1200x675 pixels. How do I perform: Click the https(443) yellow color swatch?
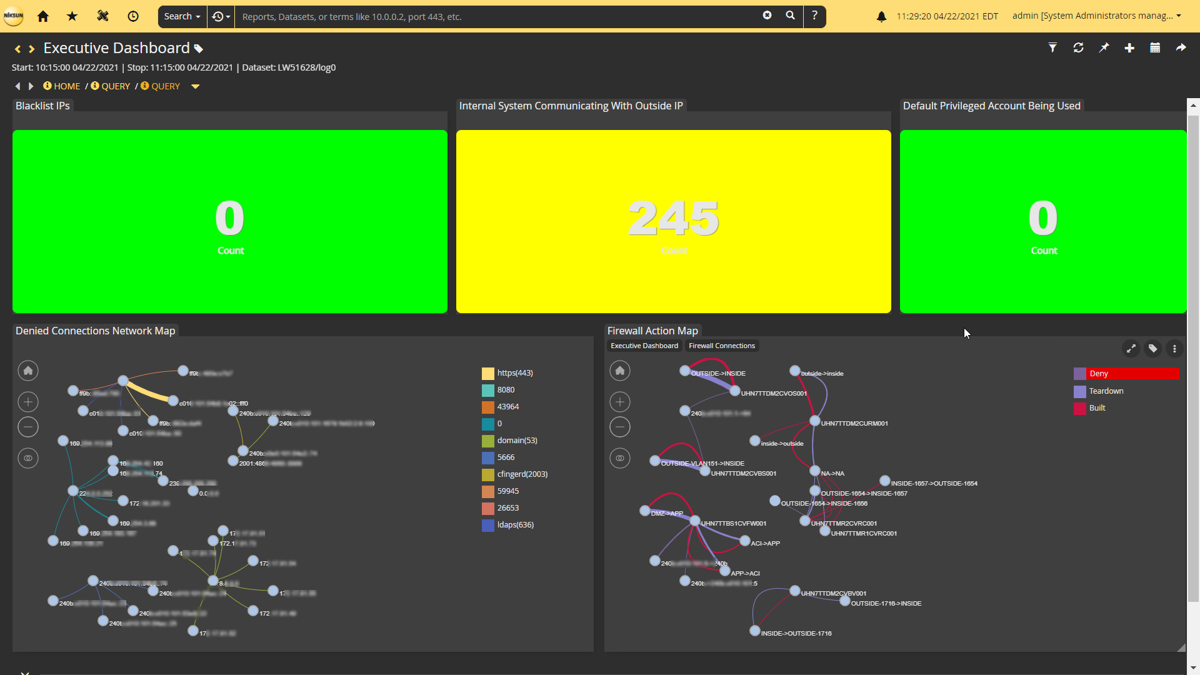point(488,373)
